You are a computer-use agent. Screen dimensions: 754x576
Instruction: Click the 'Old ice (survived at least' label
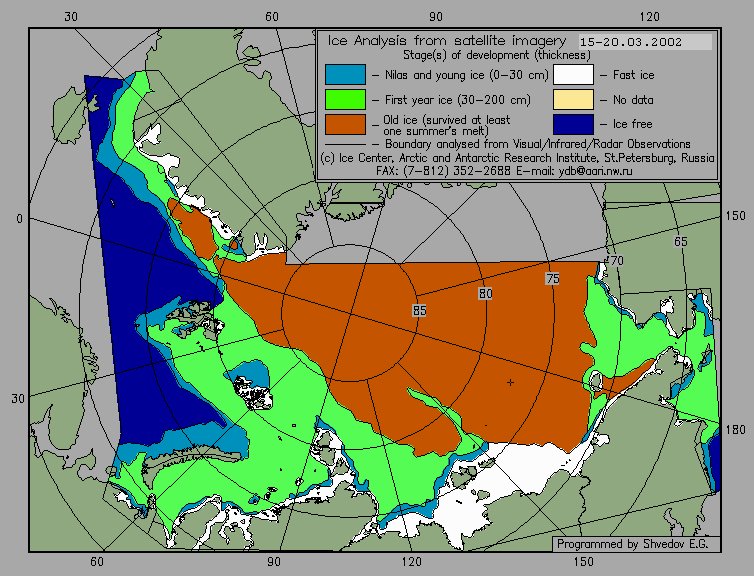pos(447,120)
